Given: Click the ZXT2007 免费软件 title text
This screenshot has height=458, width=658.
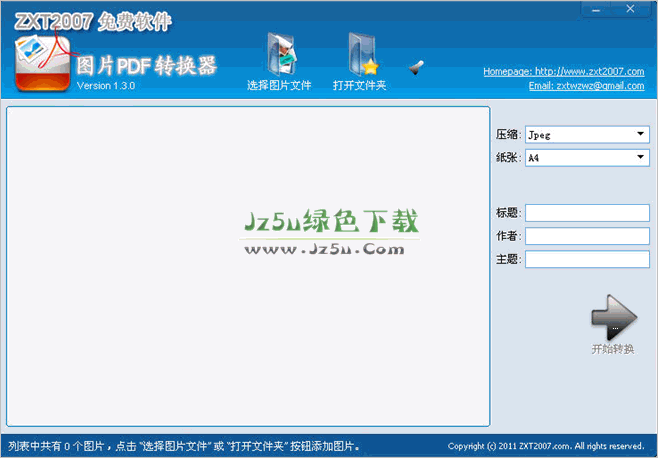Looking at the screenshot, I should pos(93,21).
